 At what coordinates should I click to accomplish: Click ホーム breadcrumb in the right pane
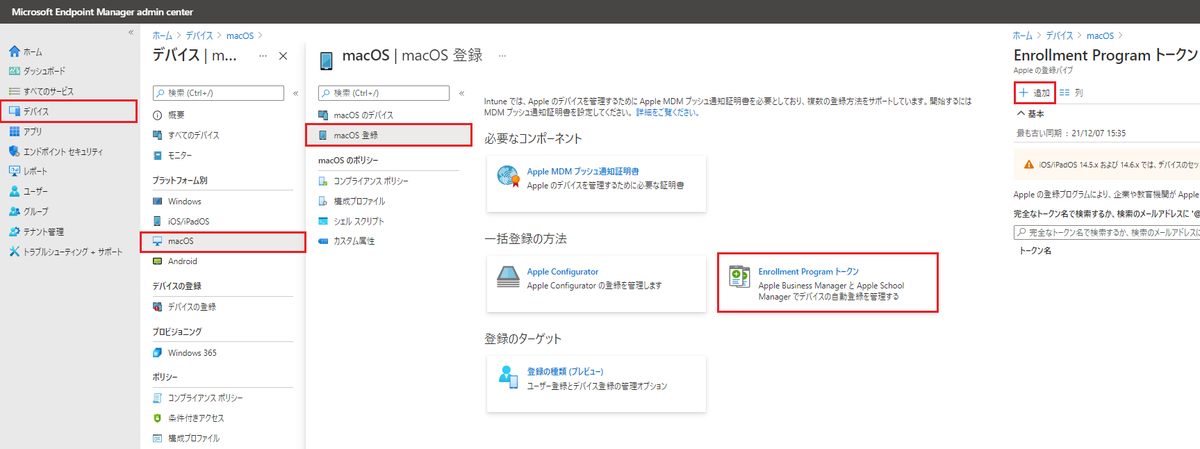(x=1024, y=35)
